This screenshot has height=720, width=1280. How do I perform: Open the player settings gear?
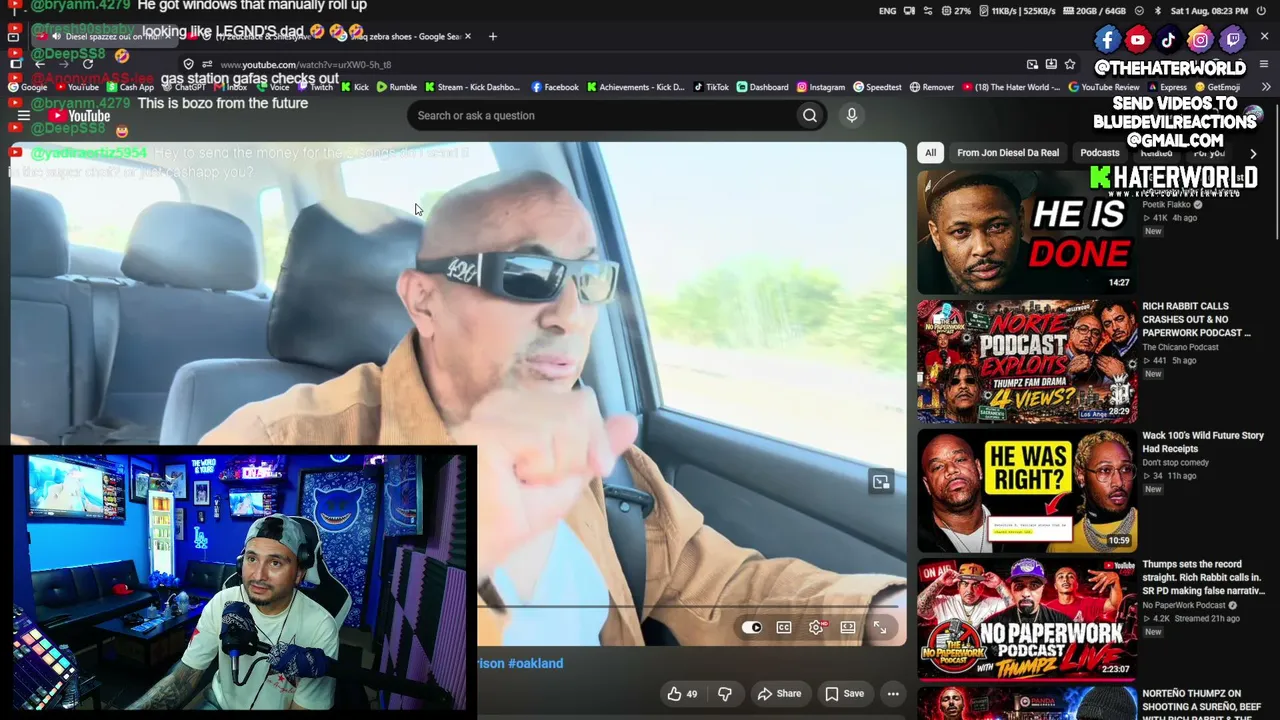pos(816,628)
